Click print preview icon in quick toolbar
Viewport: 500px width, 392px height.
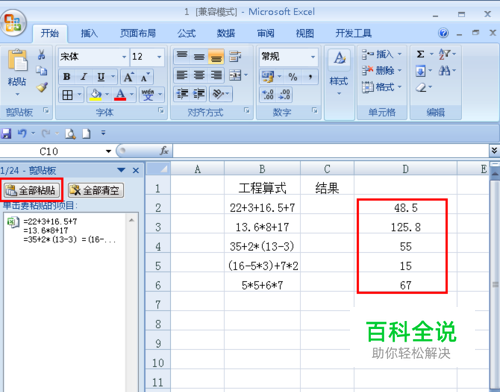(x=70, y=133)
